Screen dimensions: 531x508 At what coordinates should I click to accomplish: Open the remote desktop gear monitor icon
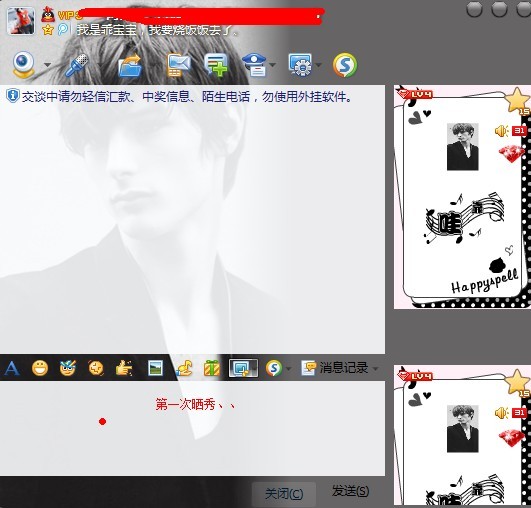(x=300, y=64)
